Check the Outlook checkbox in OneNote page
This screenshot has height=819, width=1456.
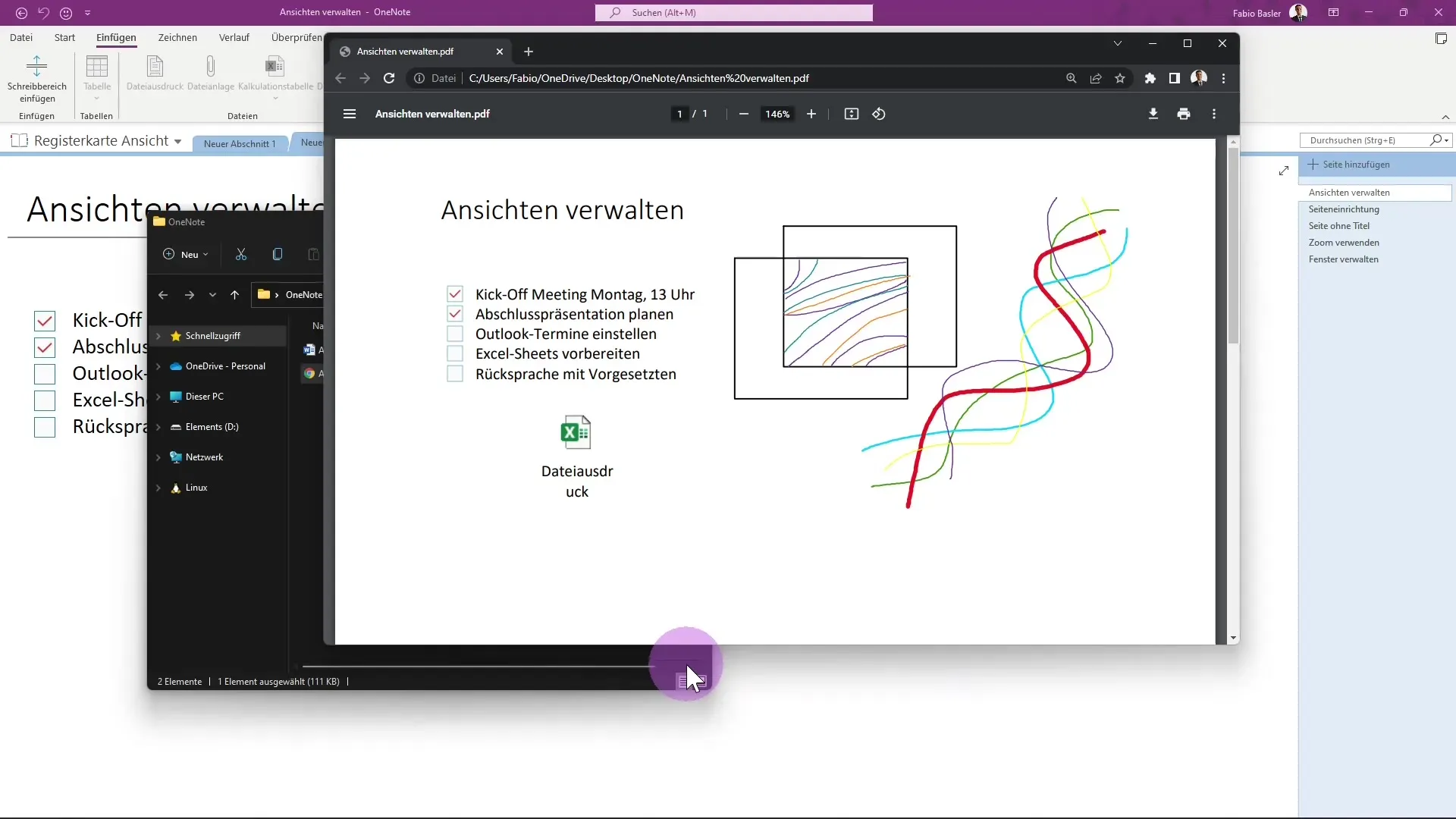point(45,374)
